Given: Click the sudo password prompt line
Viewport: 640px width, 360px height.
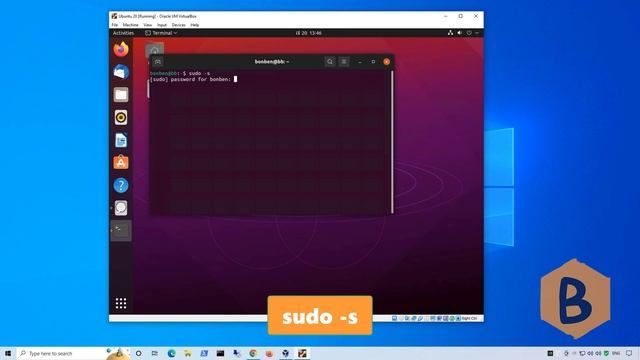Looking at the screenshot, I should [x=193, y=80].
